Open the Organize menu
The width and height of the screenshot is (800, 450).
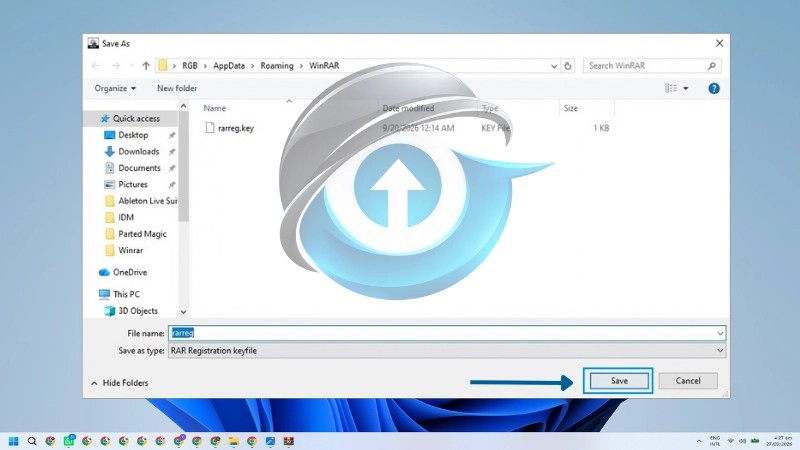tap(115, 88)
